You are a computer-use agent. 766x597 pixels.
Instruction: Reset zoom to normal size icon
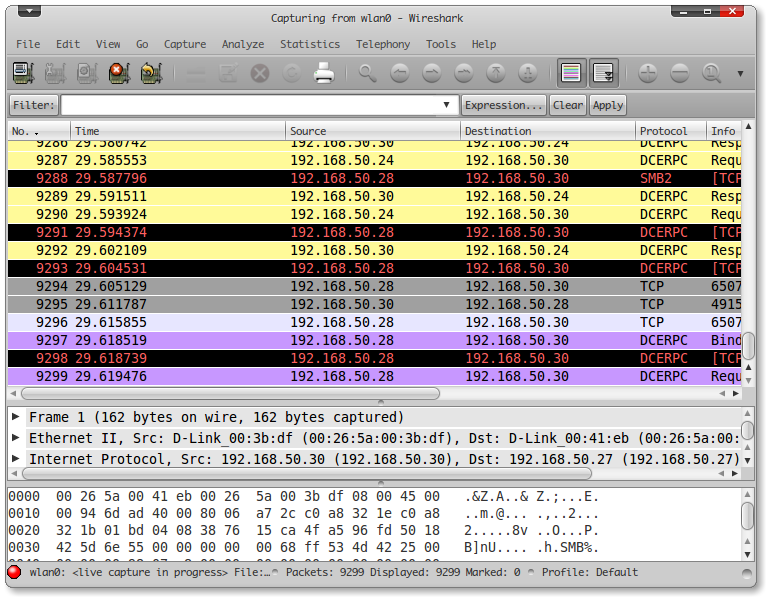[x=712, y=73]
